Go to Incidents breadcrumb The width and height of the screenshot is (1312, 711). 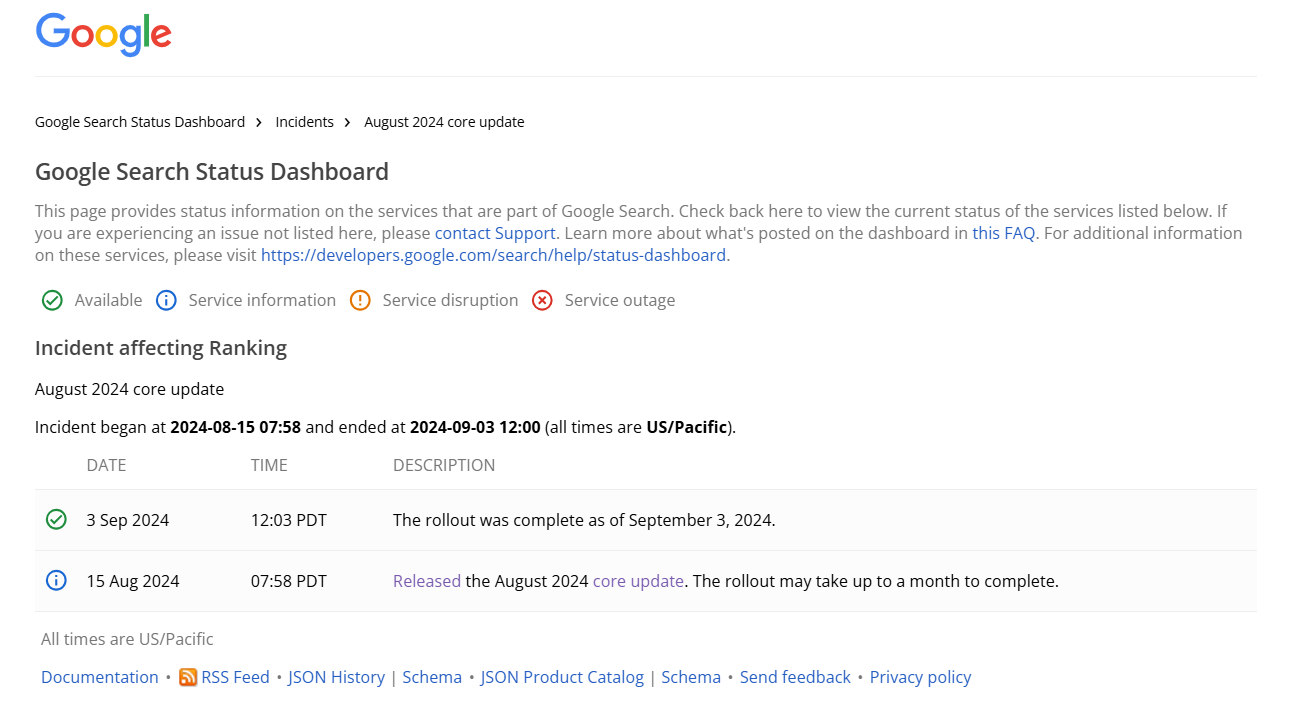point(305,122)
